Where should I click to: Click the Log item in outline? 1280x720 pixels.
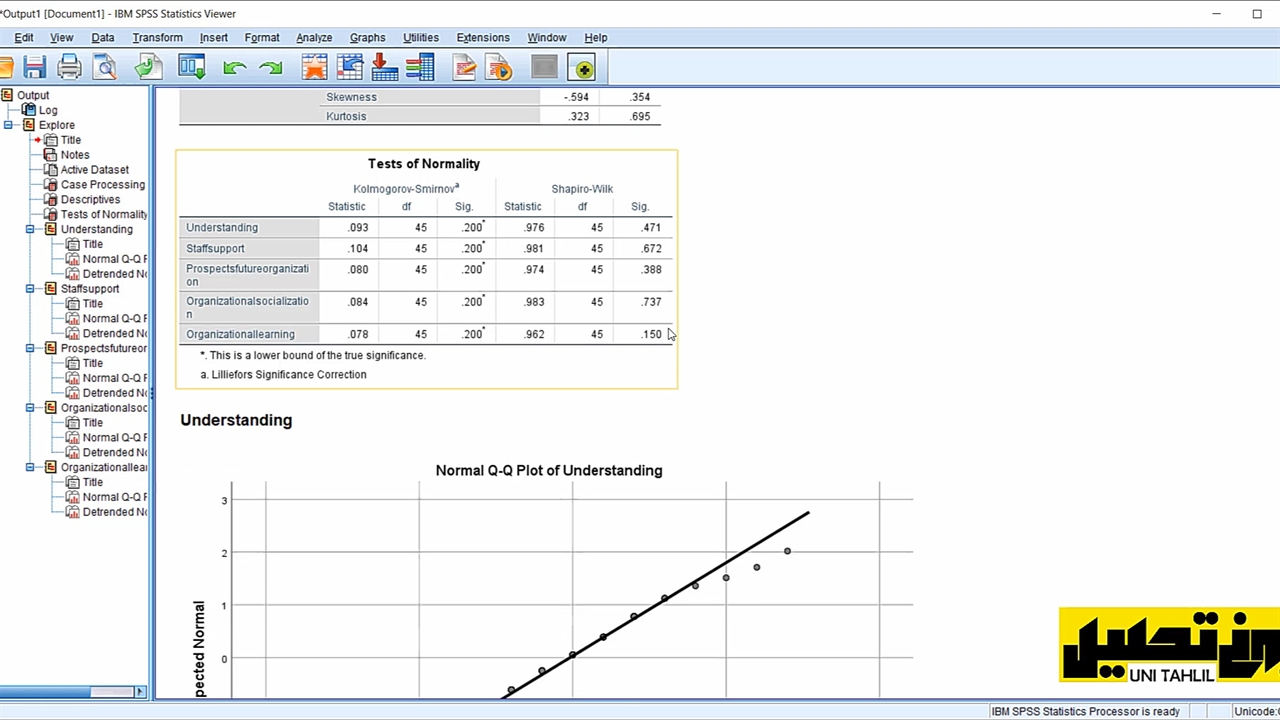tap(48, 110)
